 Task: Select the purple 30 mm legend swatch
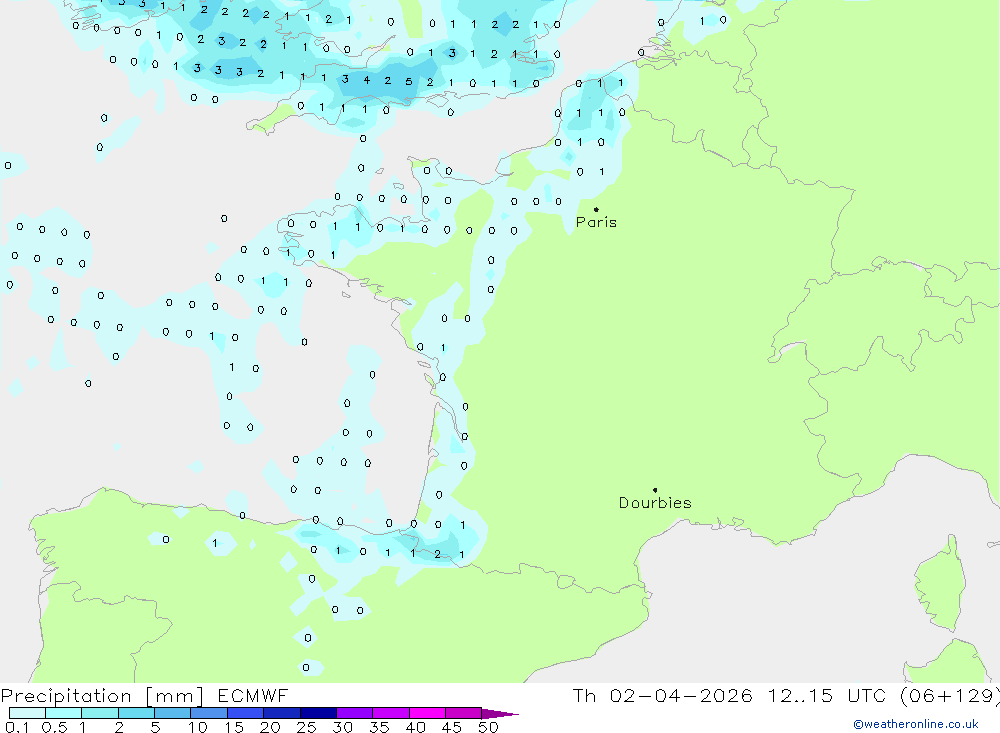tap(355, 713)
